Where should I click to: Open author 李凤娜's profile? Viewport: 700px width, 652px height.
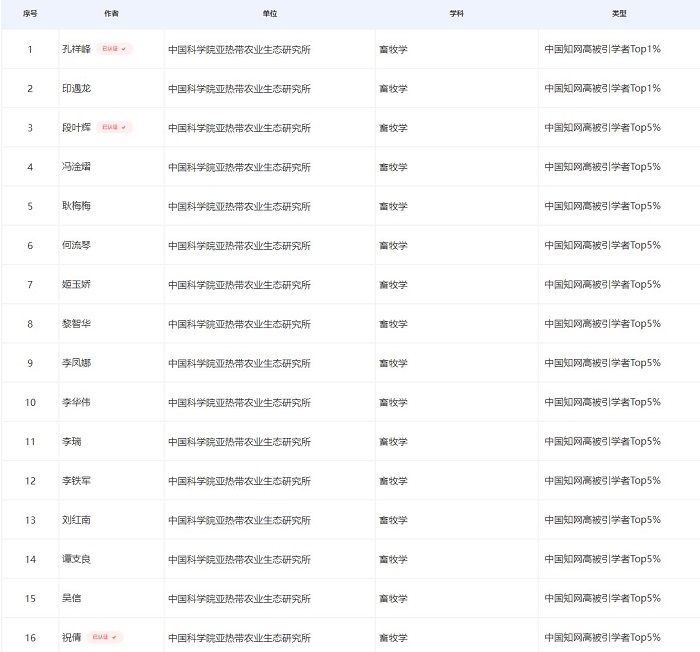76,363
